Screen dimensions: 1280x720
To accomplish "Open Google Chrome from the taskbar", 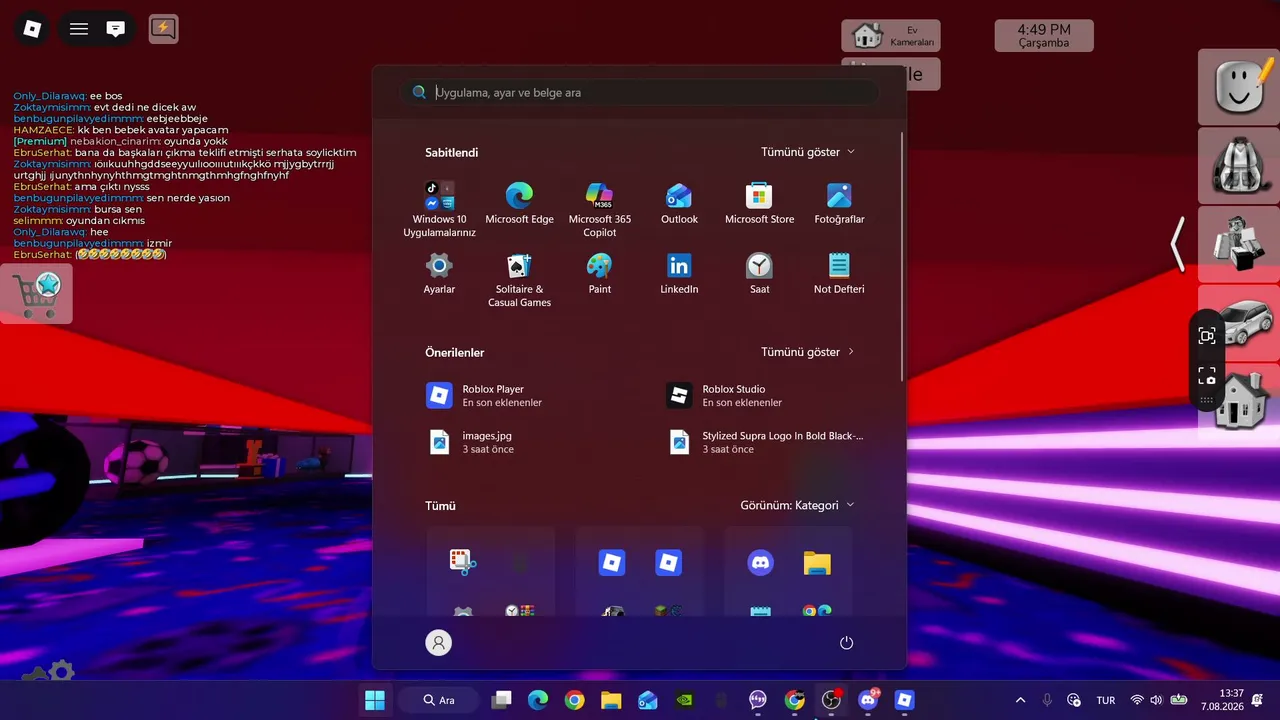I will tap(574, 700).
